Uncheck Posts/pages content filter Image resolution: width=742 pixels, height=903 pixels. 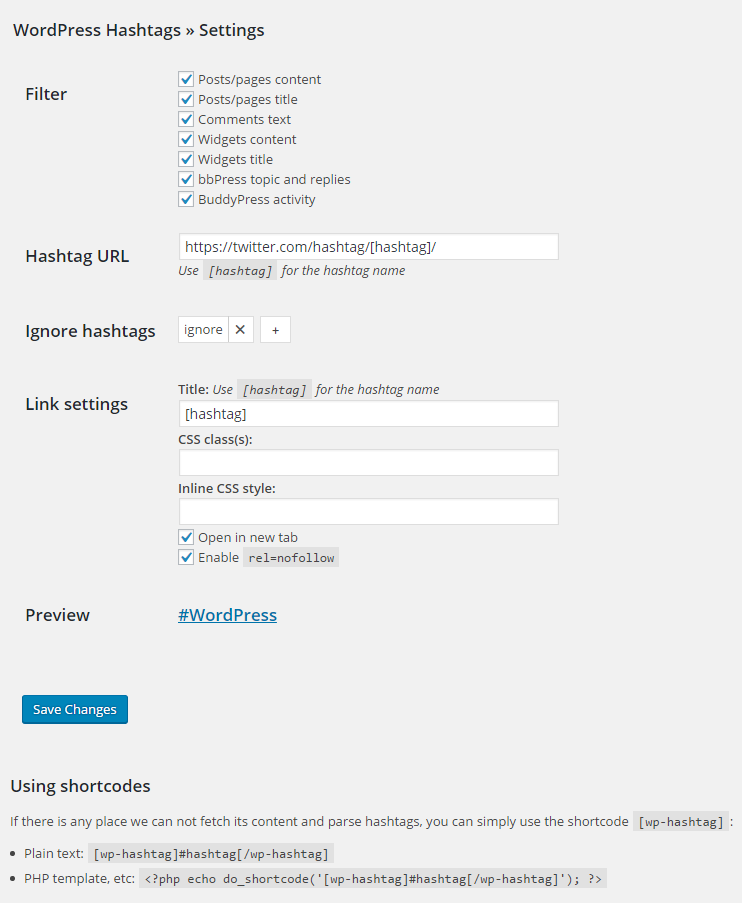186,79
